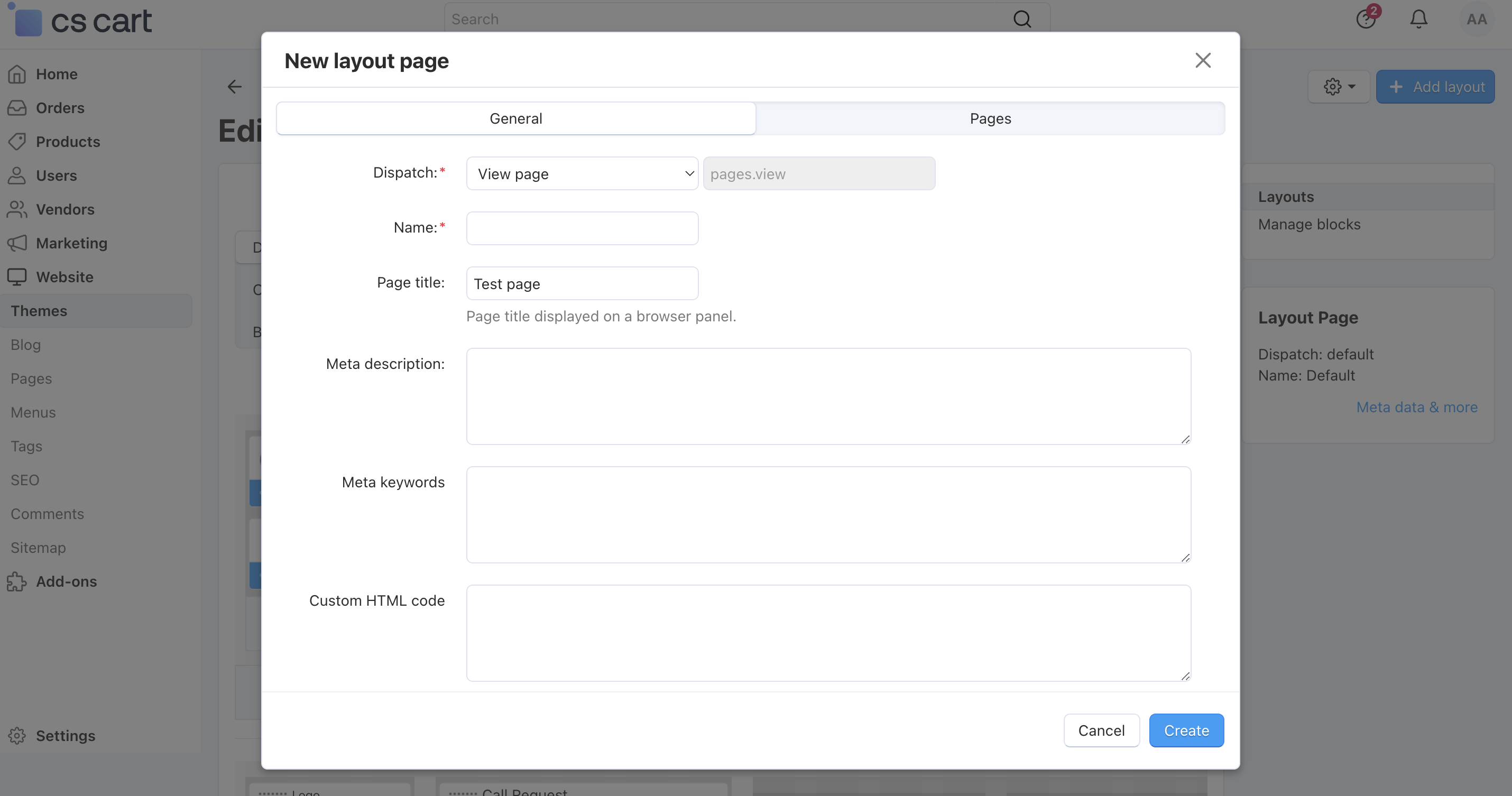This screenshot has height=796, width=1512.
Task: Click the Meta description resize handle
Action: tap(1185, 439)
